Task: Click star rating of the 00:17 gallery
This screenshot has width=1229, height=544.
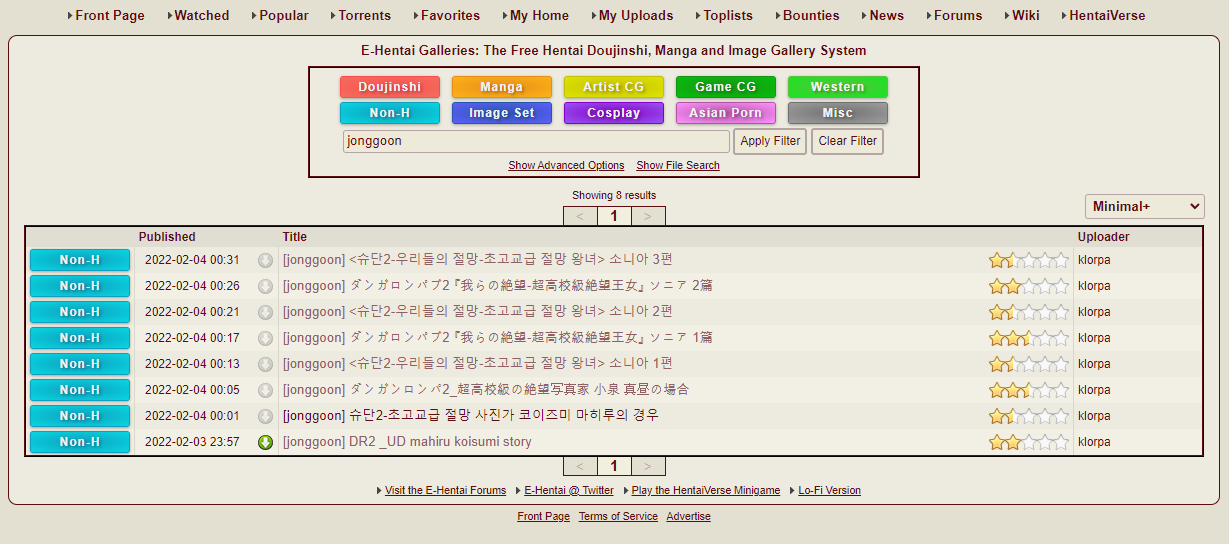Action: coord(1029,338)
